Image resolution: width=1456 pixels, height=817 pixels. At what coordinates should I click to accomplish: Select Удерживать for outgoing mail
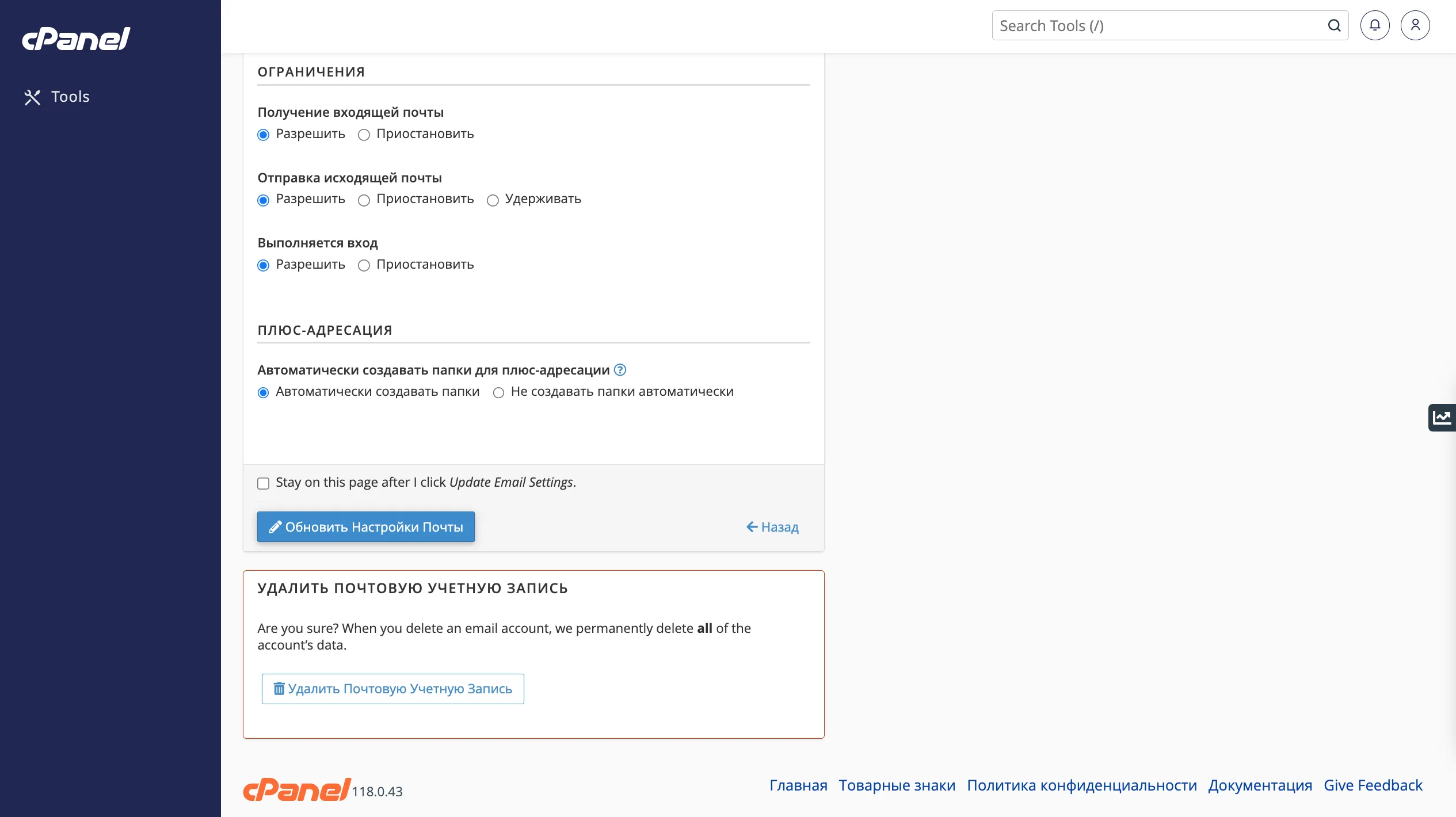pyautogui.click(x=493, y=200)
